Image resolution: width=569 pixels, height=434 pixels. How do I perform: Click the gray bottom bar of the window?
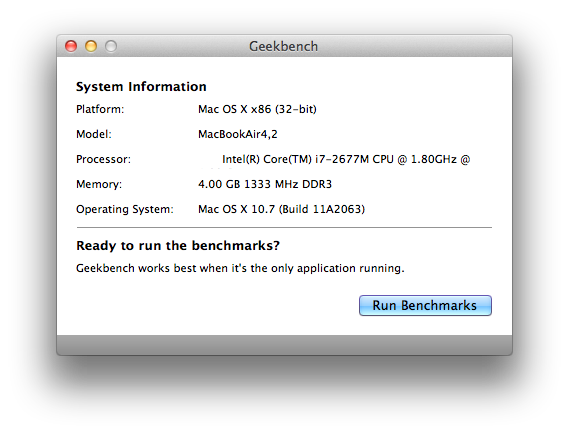tap(284, 345)
